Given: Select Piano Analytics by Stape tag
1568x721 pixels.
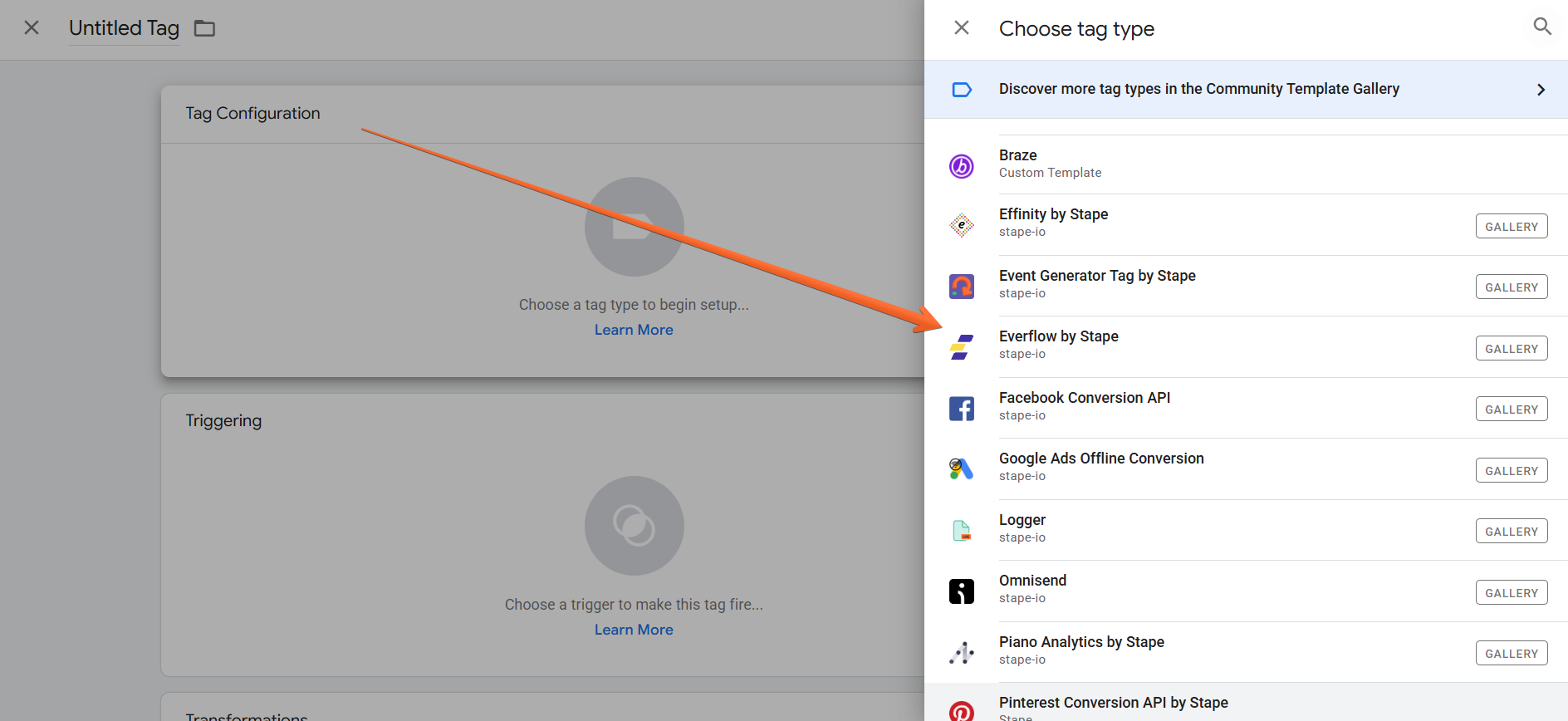Looking at the screenshot, I should 1246,652.
